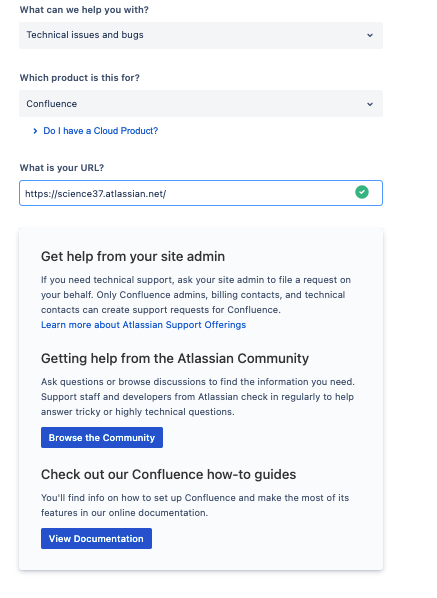
Task: Click the "Check out our Confluence how-to guides" heading
Action: [x=169, y=474]
